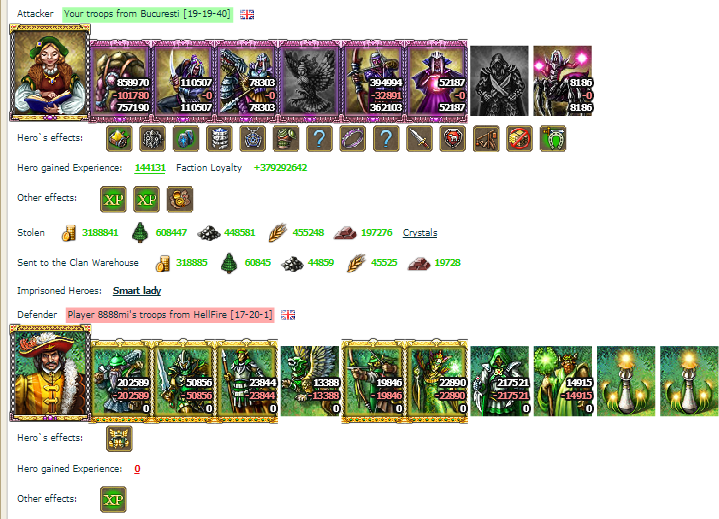Image resolution: width=719 pixels, height=519 pixels.
Task: Click the defender's golden crest effect icon
Action: coord(119,438)
